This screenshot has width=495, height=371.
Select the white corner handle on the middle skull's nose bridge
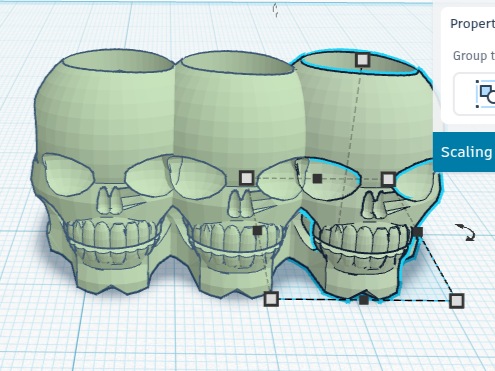[x=246, y=178]
